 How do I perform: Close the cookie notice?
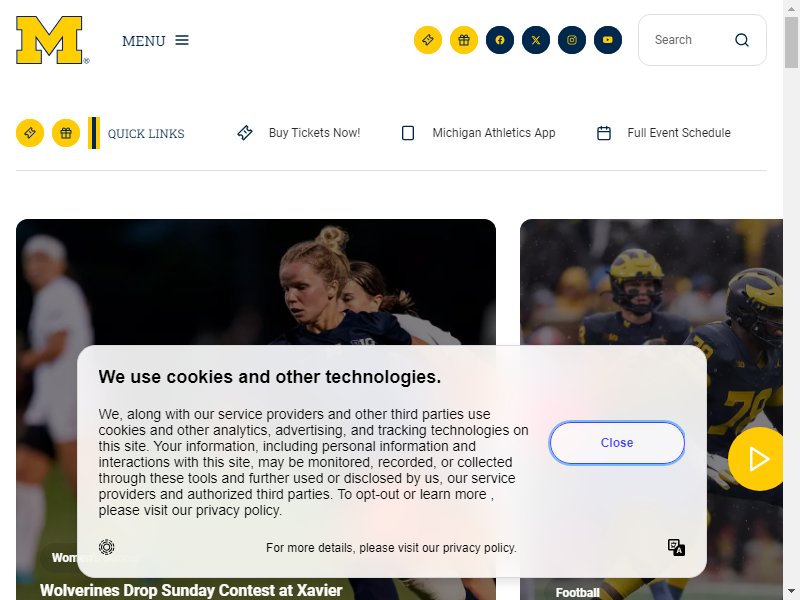pos(617,443)
